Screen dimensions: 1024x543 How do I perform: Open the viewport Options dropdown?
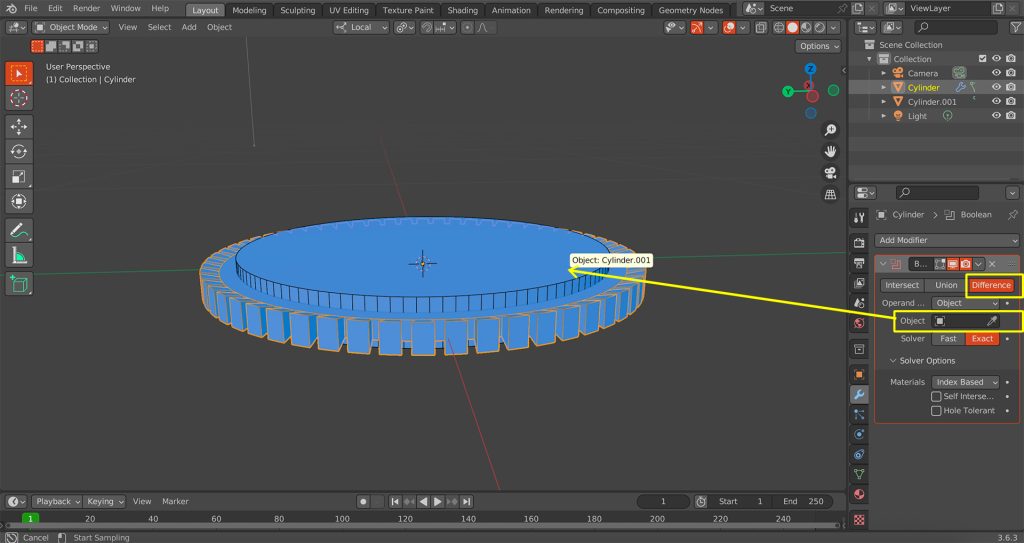pos(818,46)
